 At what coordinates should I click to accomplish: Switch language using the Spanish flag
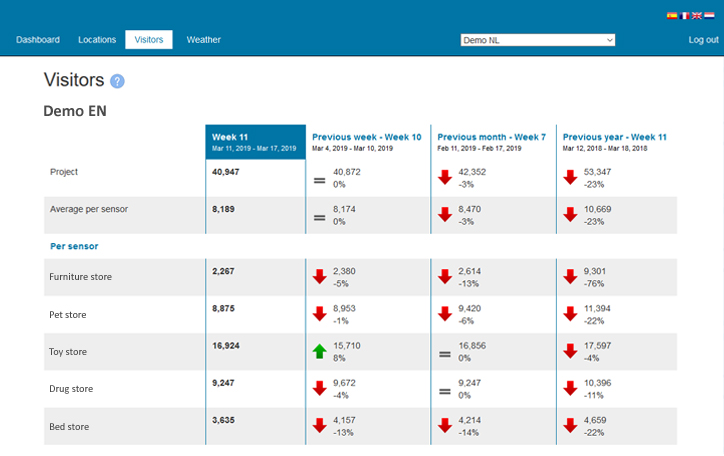[x=672, y=16]
